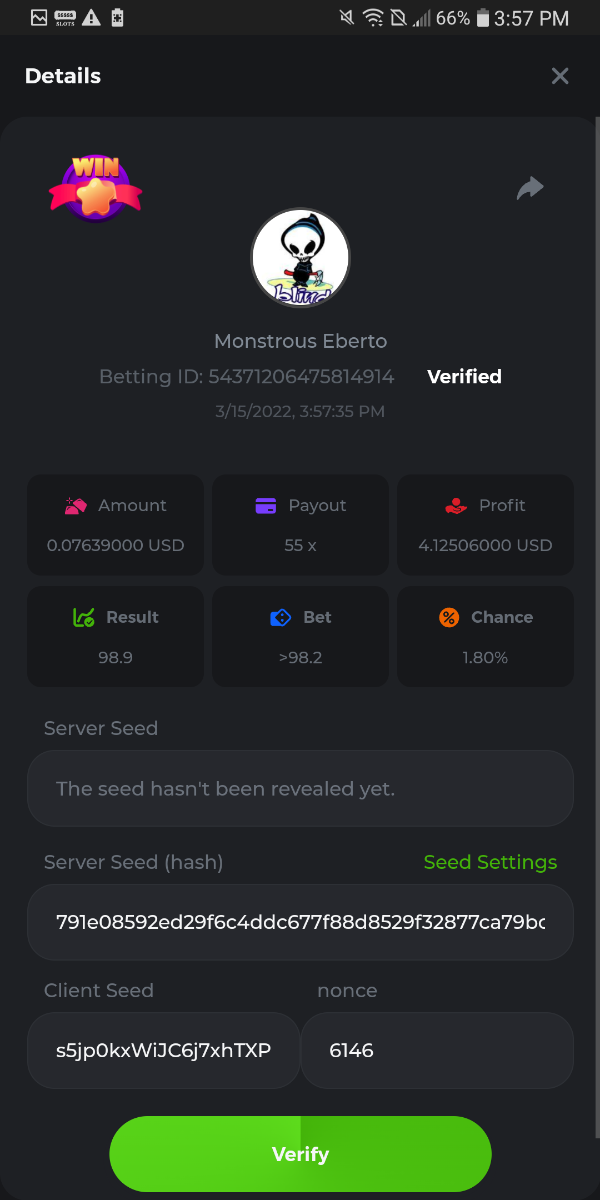Select the Client Seed field

[164, 1051]
